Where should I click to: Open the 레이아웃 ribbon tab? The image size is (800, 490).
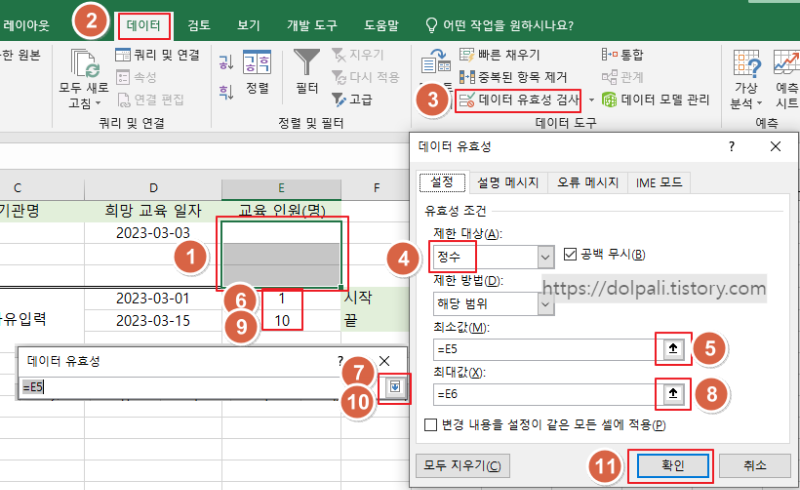[x=26, y=26]
